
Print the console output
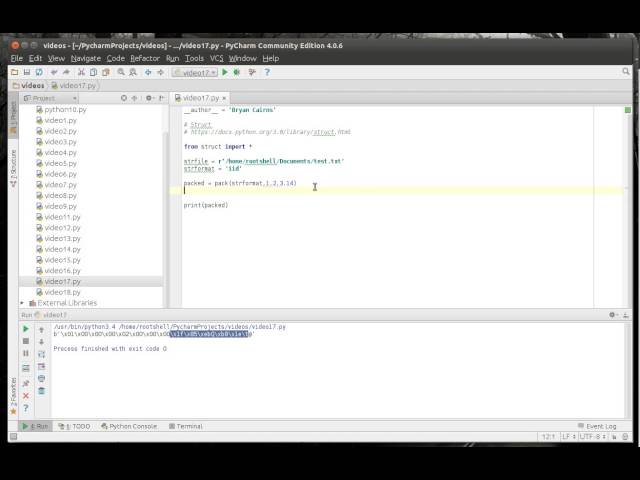point(41,379)
